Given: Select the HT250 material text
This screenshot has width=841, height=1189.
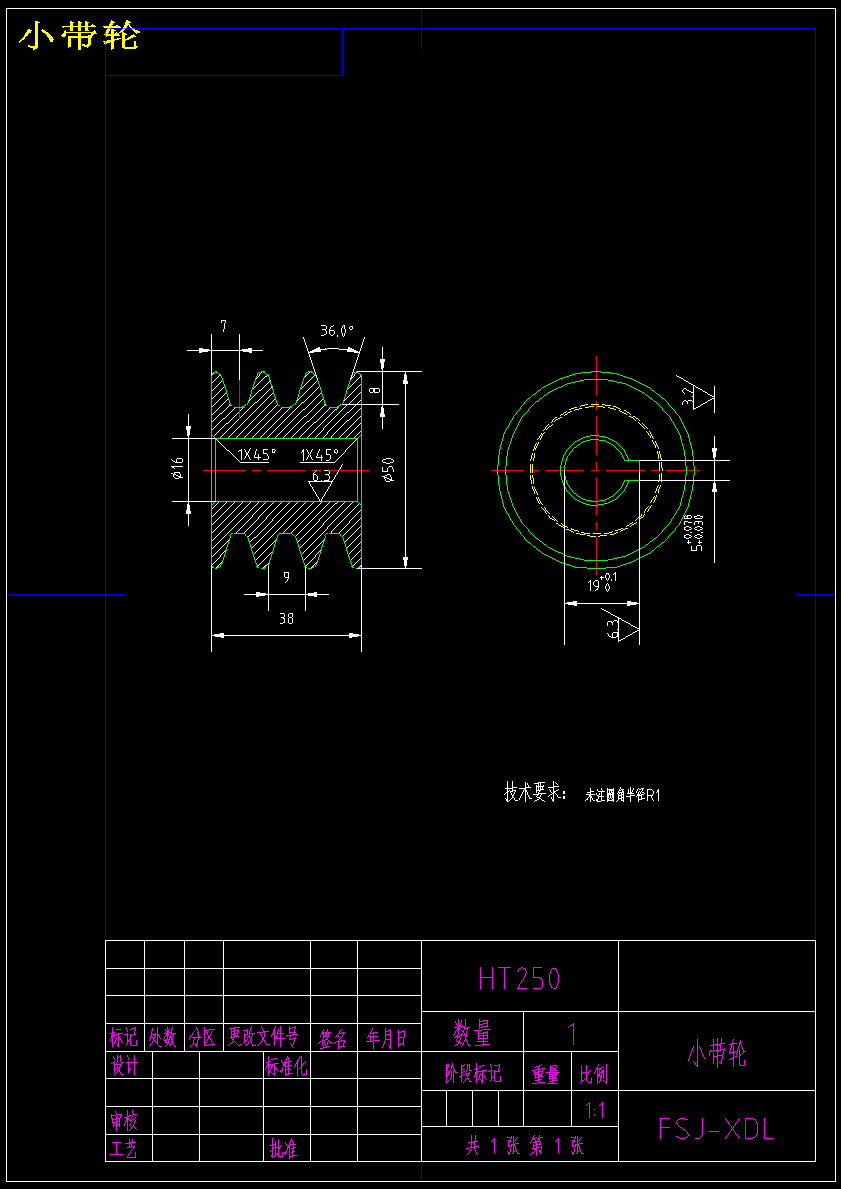Looking at the screenshot, I should pyautogui.click(x=519, y=979).
